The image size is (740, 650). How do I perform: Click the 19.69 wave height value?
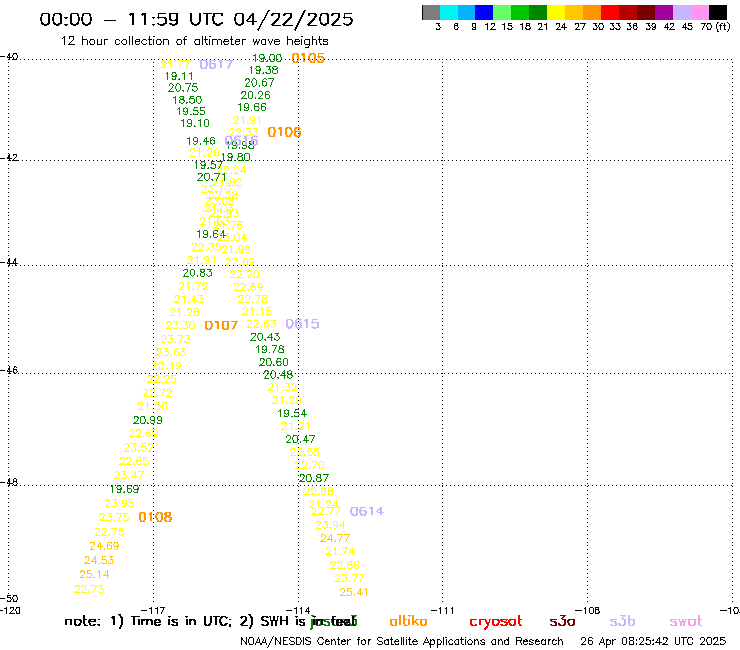pos(125,490)
